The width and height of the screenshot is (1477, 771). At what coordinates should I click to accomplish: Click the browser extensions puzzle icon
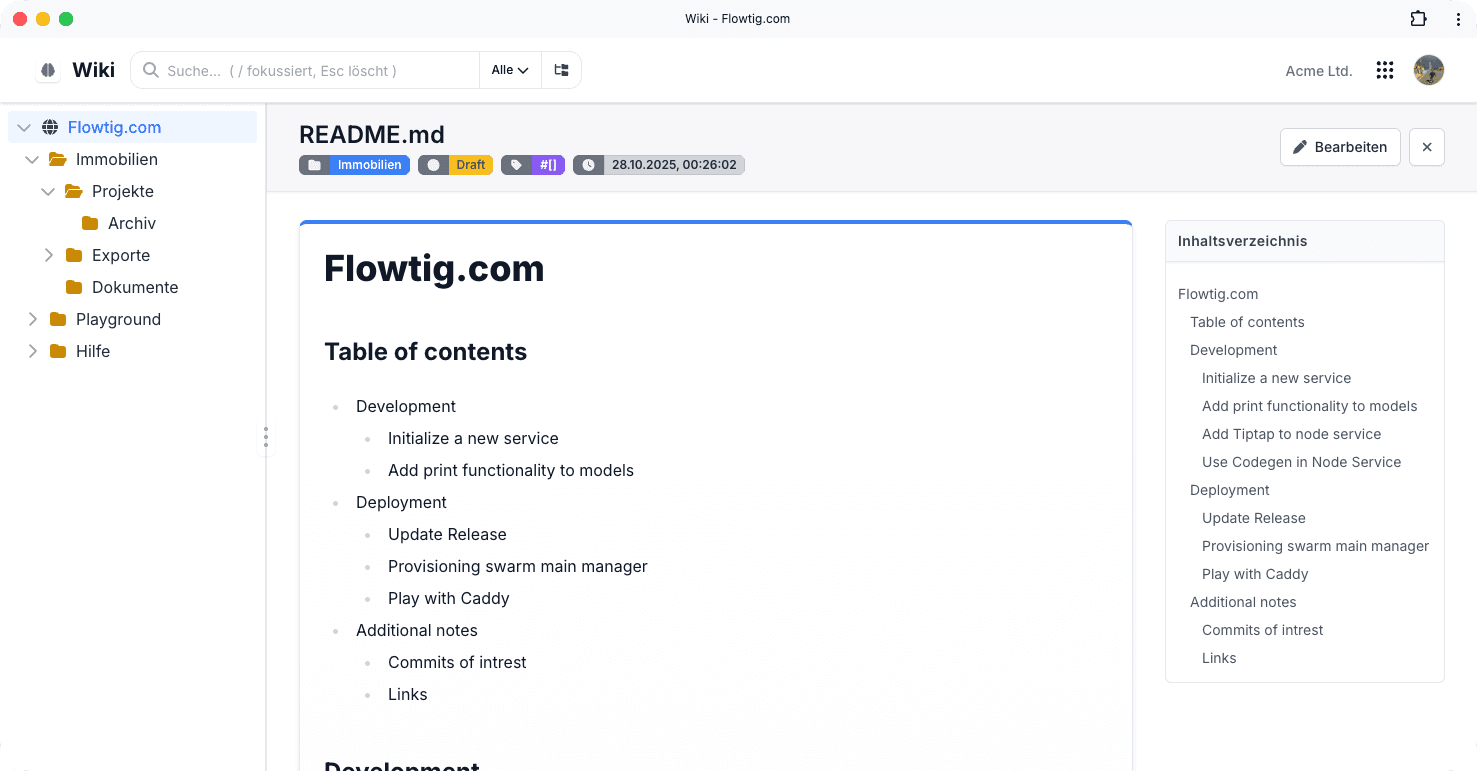[1418, 19]
